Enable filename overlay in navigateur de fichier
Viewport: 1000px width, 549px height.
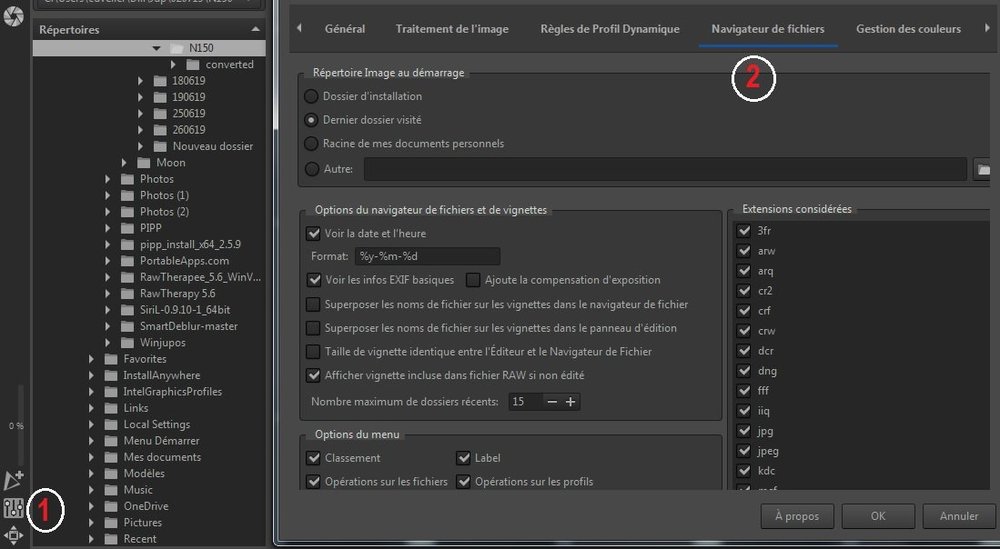tap(313, 304)
